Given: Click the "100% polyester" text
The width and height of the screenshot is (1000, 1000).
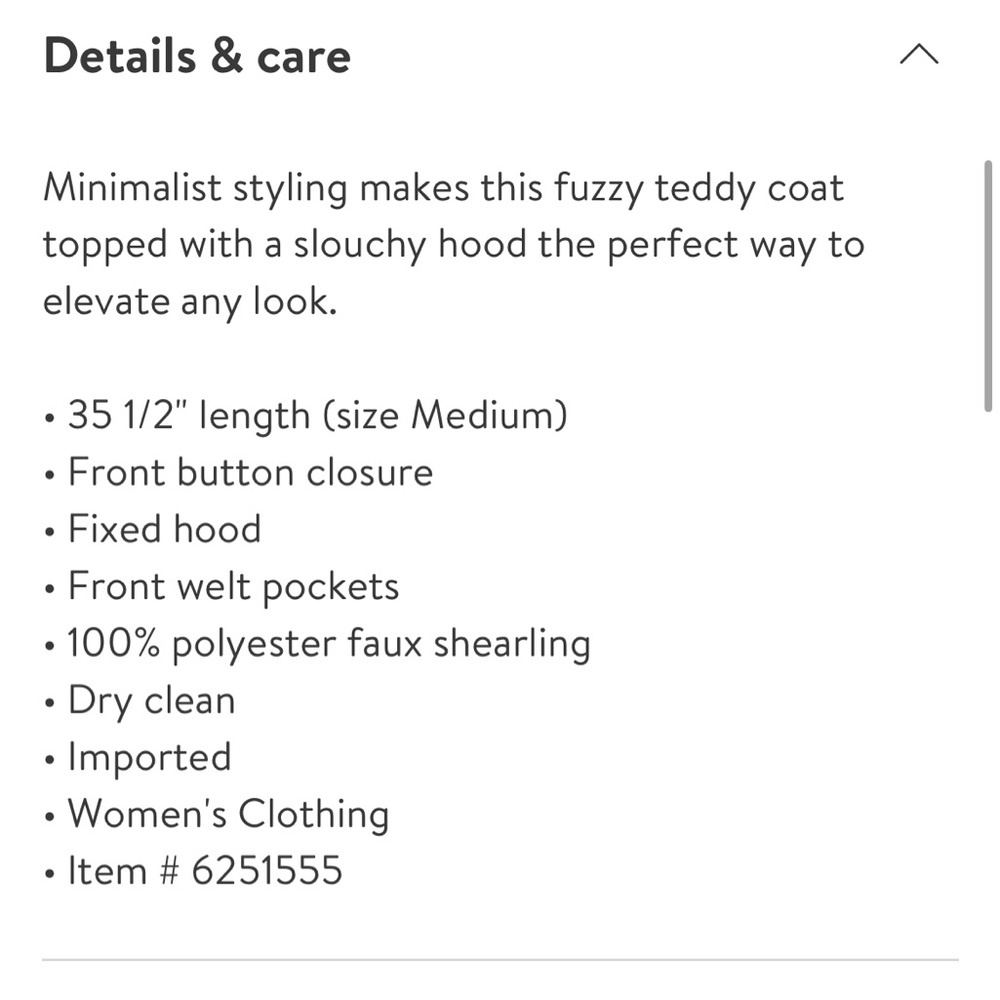Looking at the screenshot, I should 200,644.
